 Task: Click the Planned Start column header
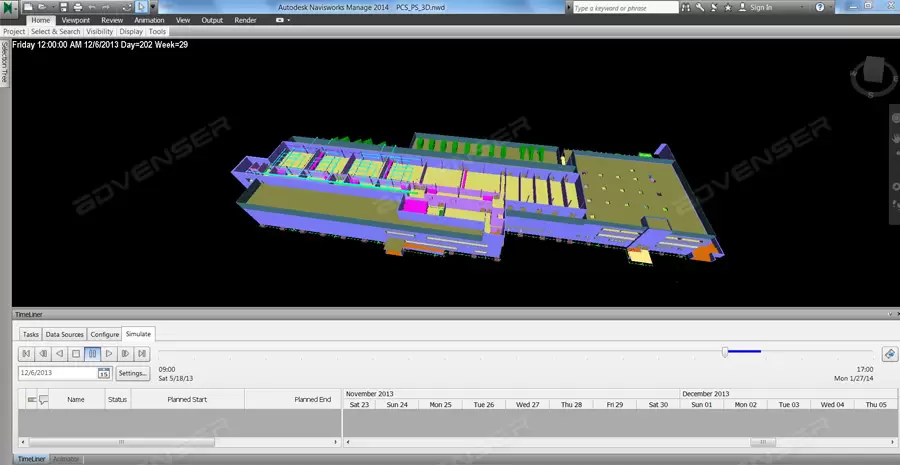(x=187, y=400)
